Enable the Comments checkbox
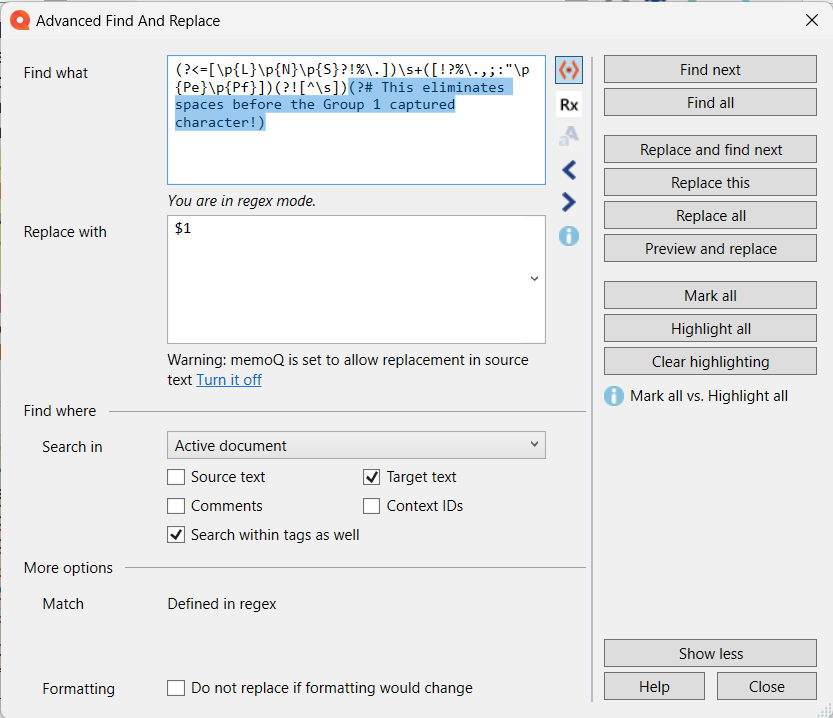Image resolution: width=833 pixels, height=718 pixels. [x=176, y=506]
